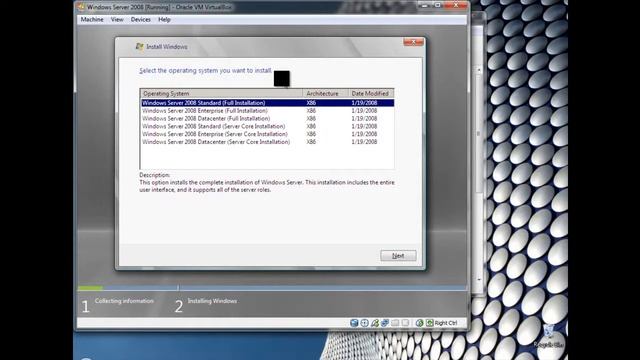Image resolution: width=640 pixels, height=360 pixels.
Task: Click the network adapter icon in status bar
Action: pyautogui.click(x=385, y=323)
